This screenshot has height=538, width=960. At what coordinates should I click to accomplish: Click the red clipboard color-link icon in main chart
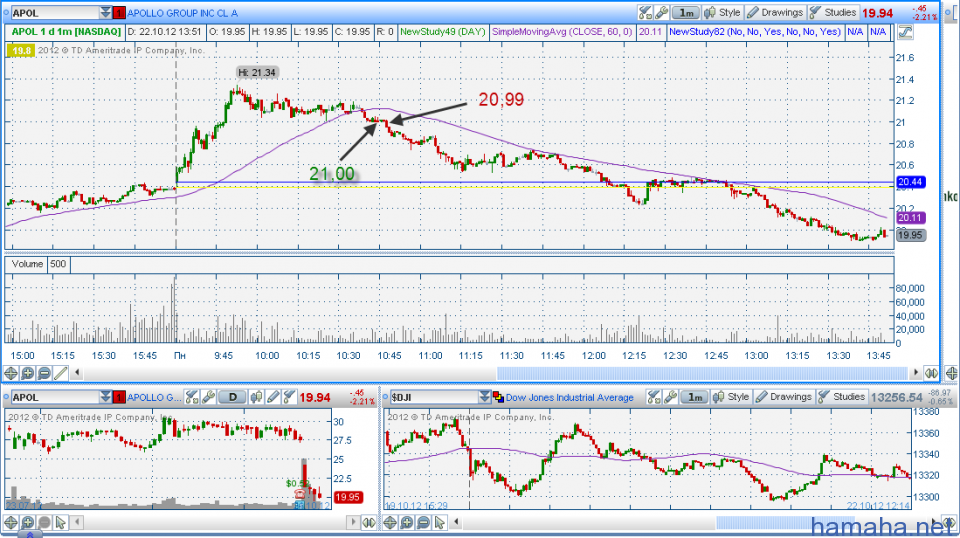(119, 13)
